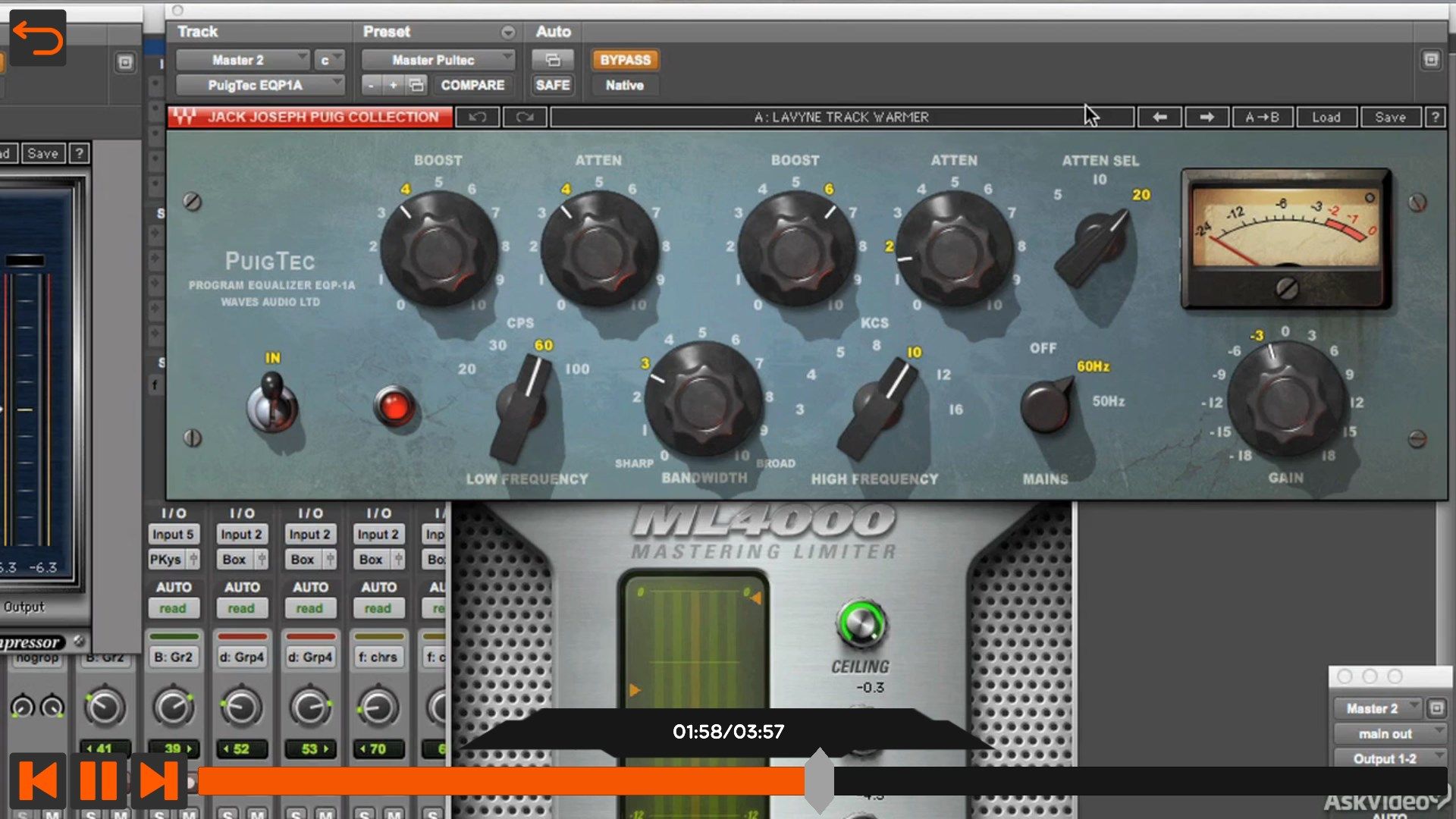Click preset settings copy icon beside plus
This screenshot has width=1456, height=819.
(x=416, y=85)
